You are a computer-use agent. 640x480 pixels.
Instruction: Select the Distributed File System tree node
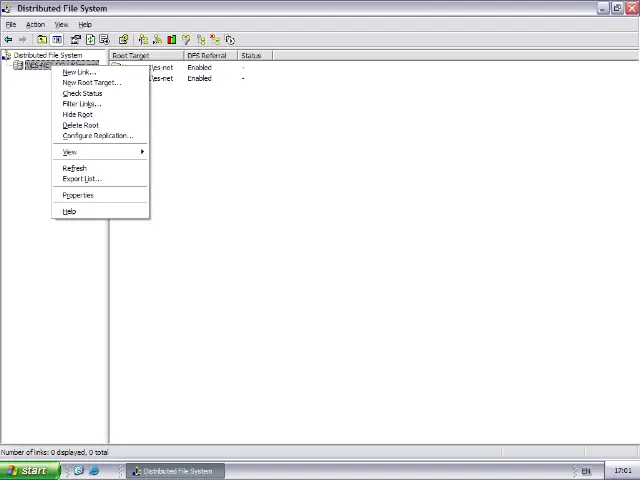click(47, 55)
